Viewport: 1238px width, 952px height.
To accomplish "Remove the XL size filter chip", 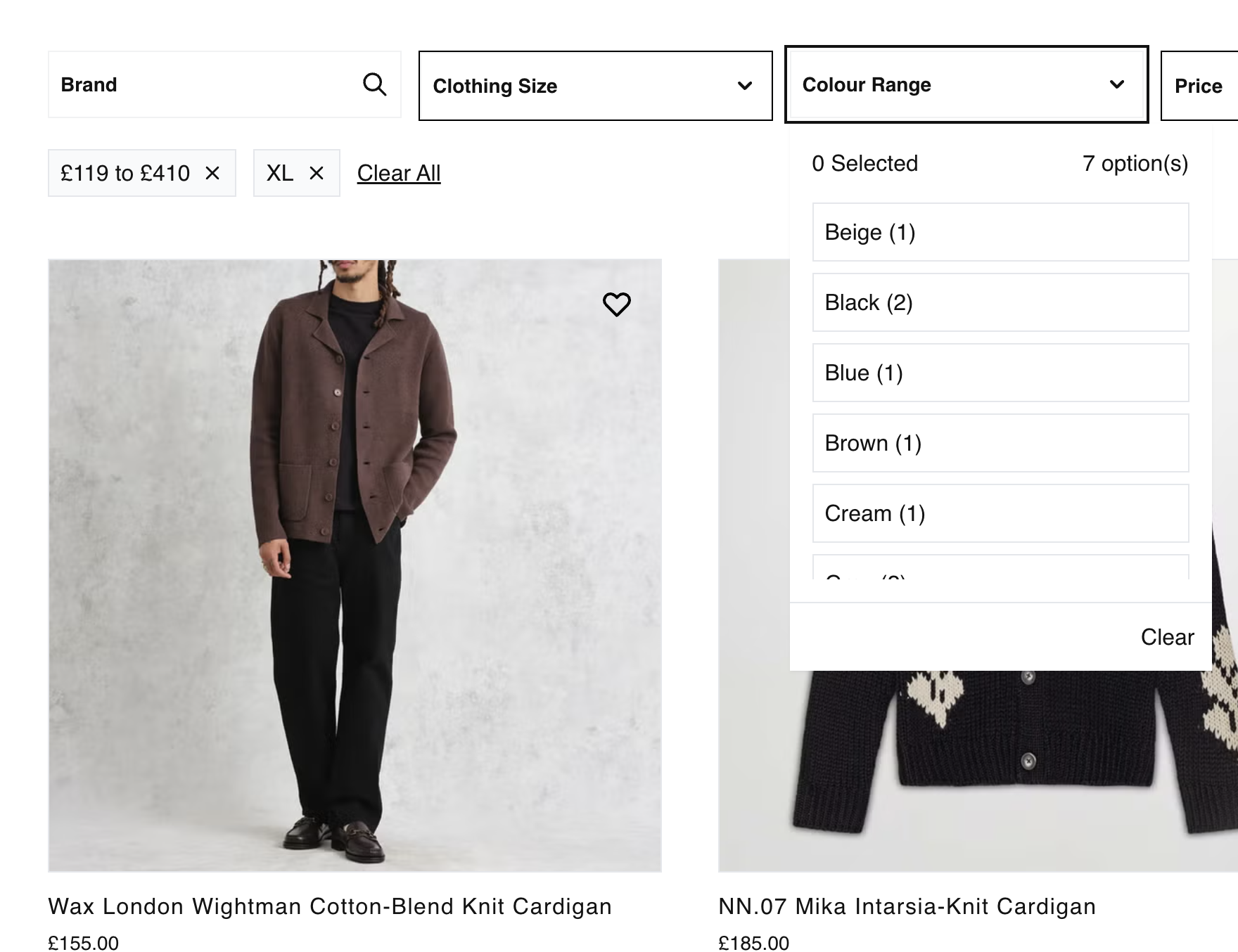I will 317,173.
